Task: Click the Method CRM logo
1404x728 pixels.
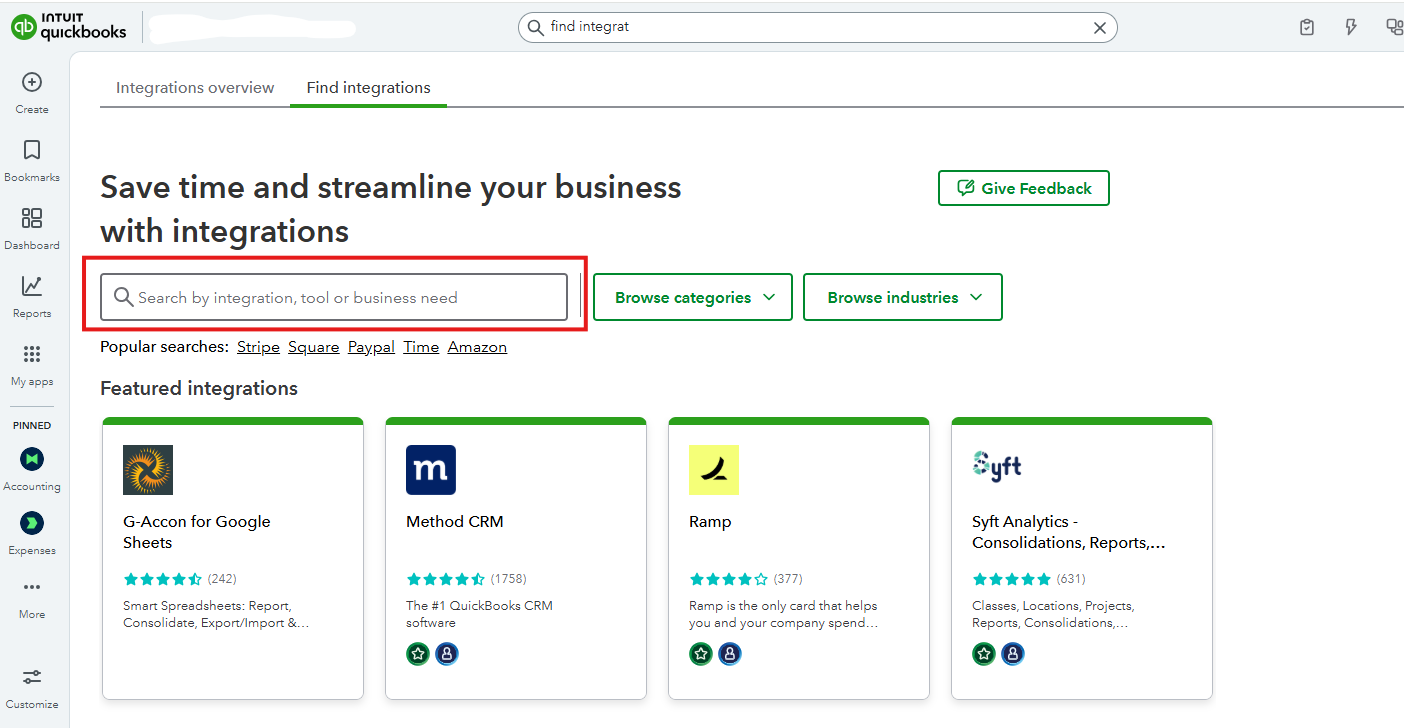Action: (431, 470)
